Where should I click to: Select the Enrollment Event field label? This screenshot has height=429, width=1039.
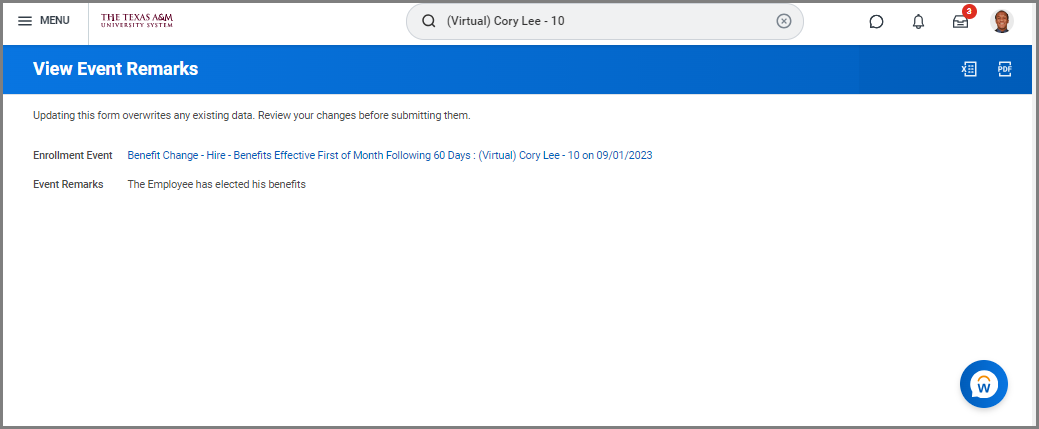tap(72, 155)
